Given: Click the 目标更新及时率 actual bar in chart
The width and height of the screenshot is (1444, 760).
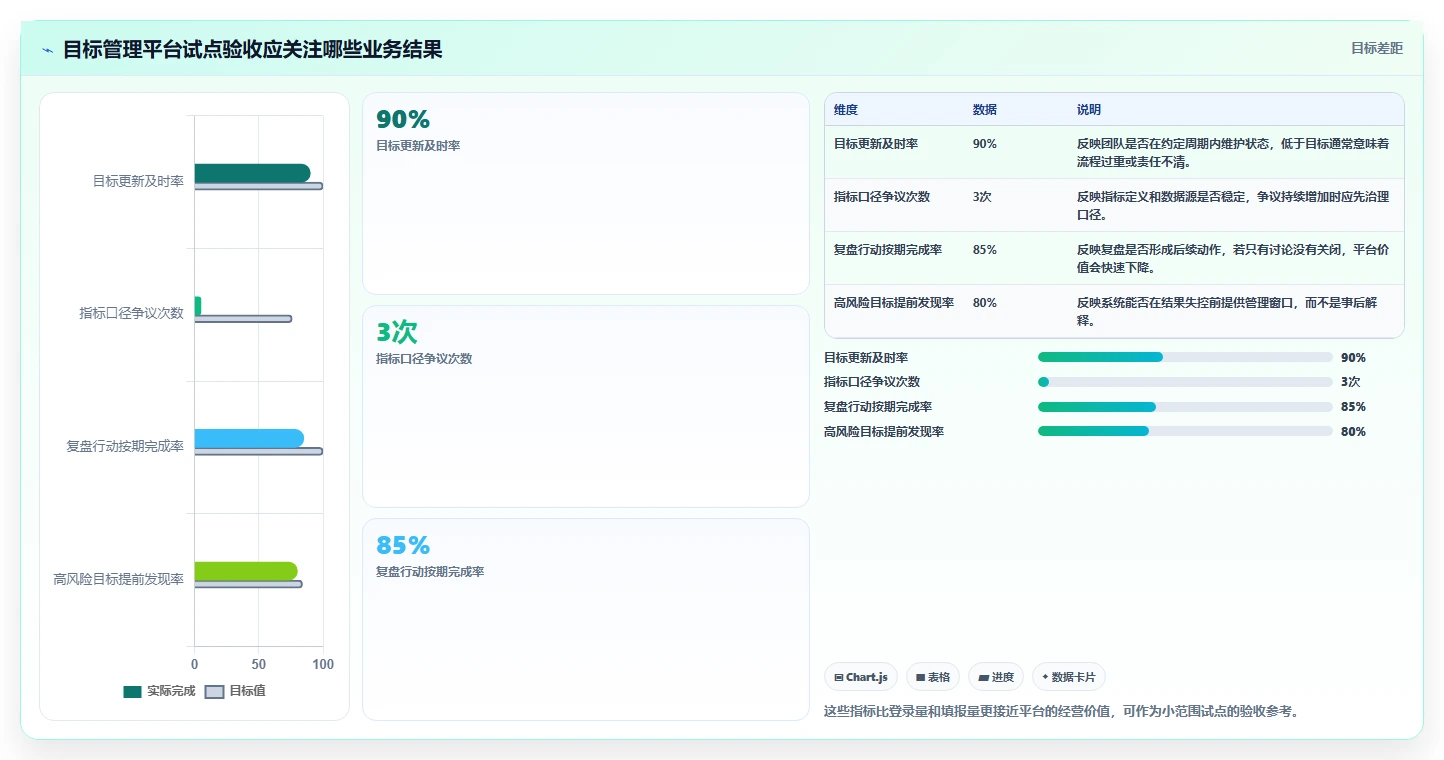Looking at the screenshot, I should coord(252,173).
